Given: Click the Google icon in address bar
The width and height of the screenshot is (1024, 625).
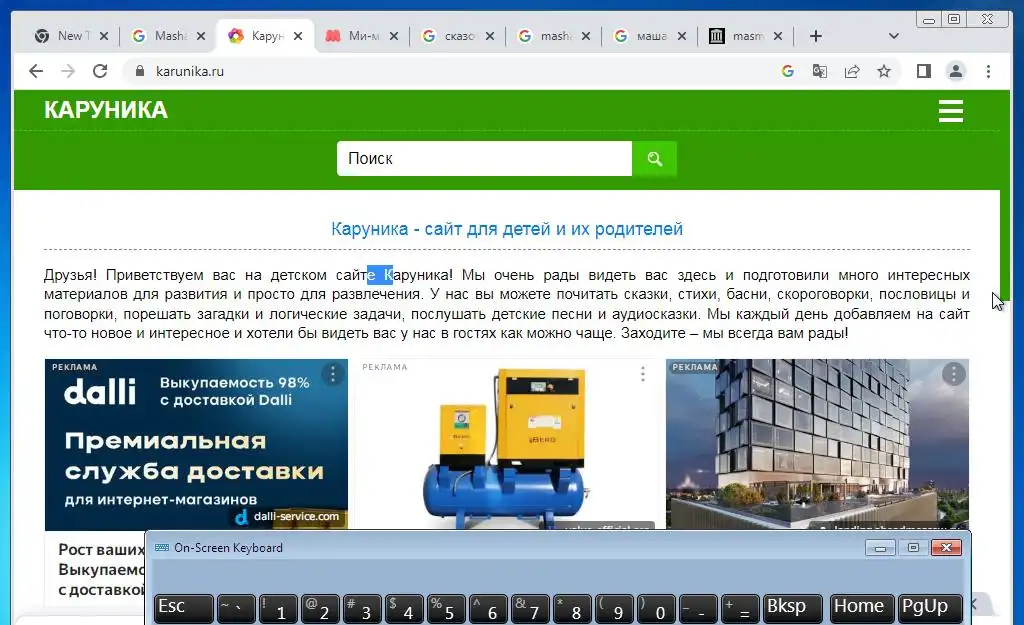Looking at the screenshot, I should tap(788, 71).
